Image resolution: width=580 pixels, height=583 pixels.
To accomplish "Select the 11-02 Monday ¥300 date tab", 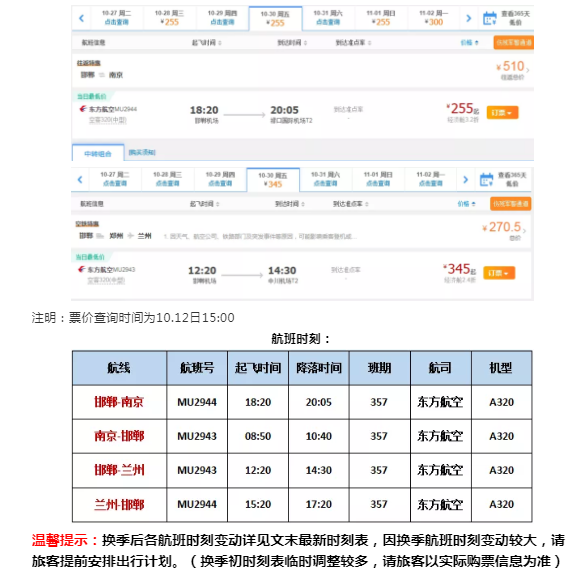I will coord(434,17).
